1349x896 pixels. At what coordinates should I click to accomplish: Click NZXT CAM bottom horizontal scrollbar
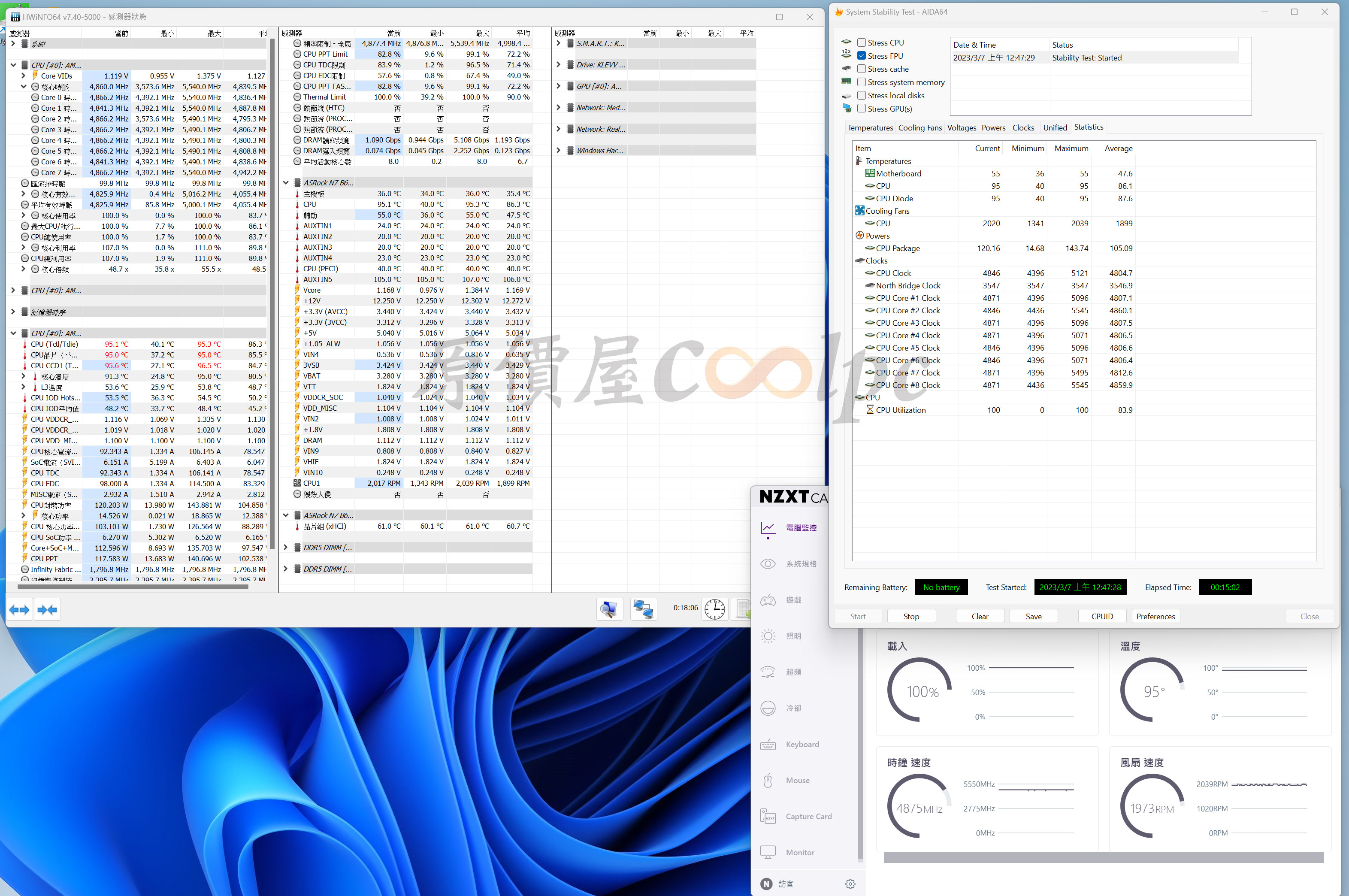[1103, 858]
